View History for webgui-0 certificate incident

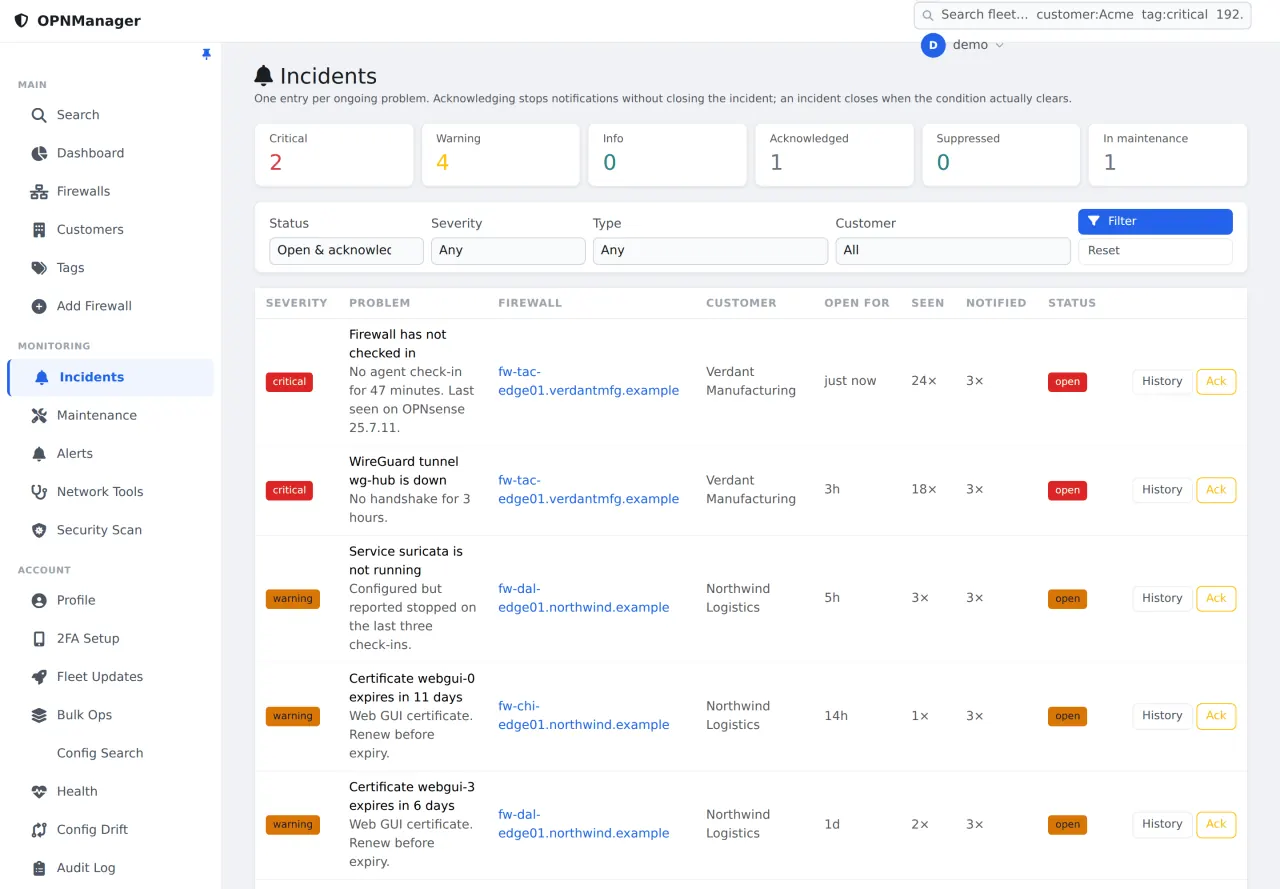(x=1162, y=715)
